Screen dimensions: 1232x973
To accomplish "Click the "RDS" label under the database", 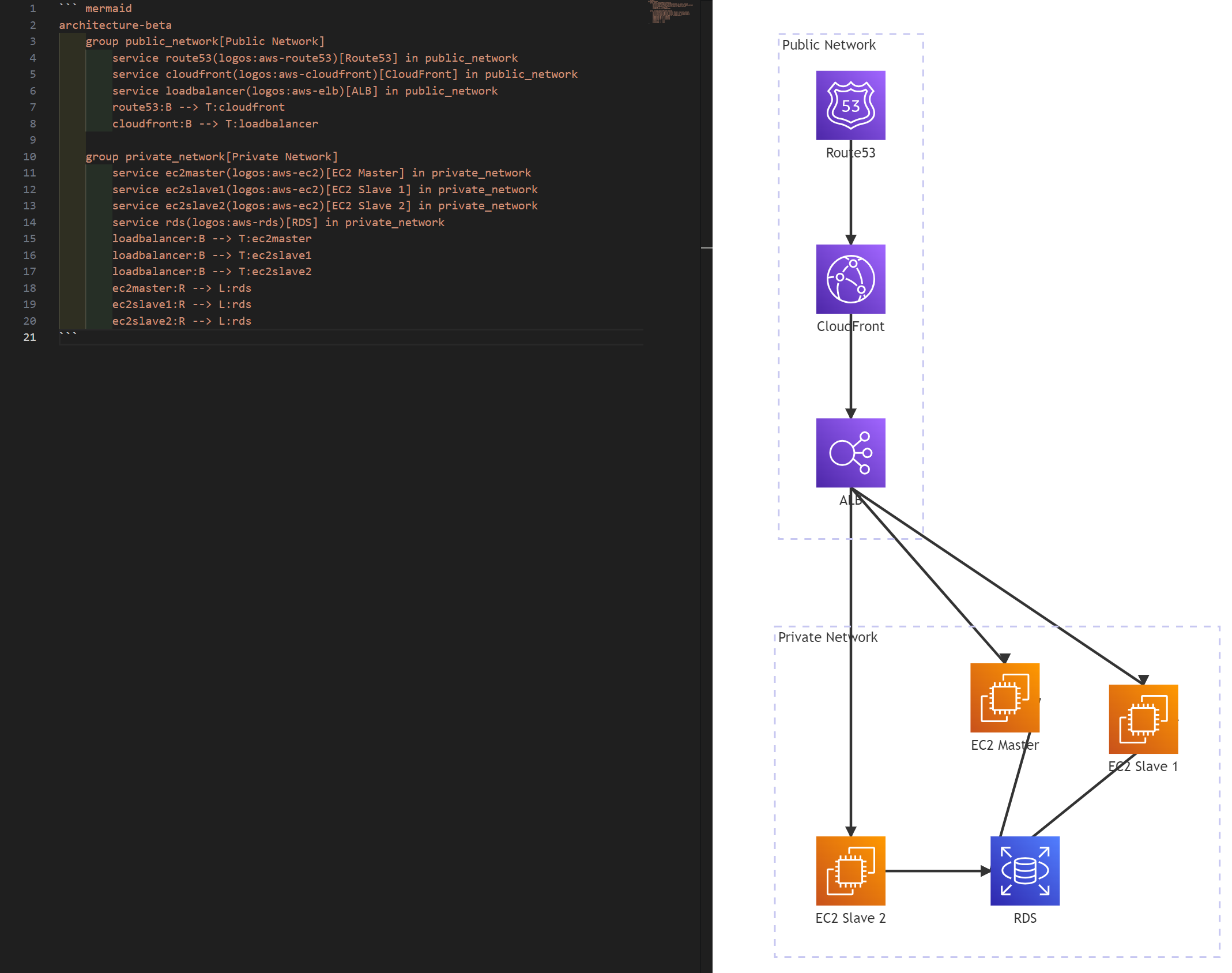I will [x=1025, y=918].
